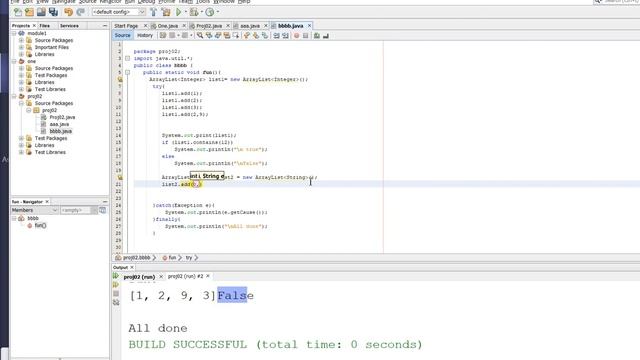Click the Stop output sidebar icon
This screenshot has height=360, width=640.
point(116,293)
